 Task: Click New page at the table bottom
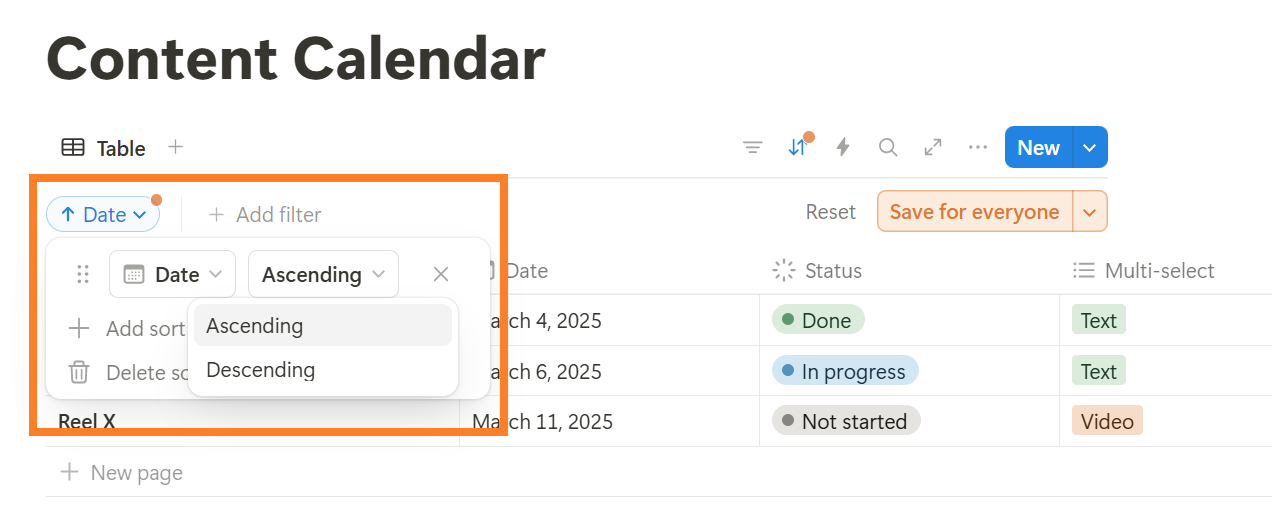point(122,473)
